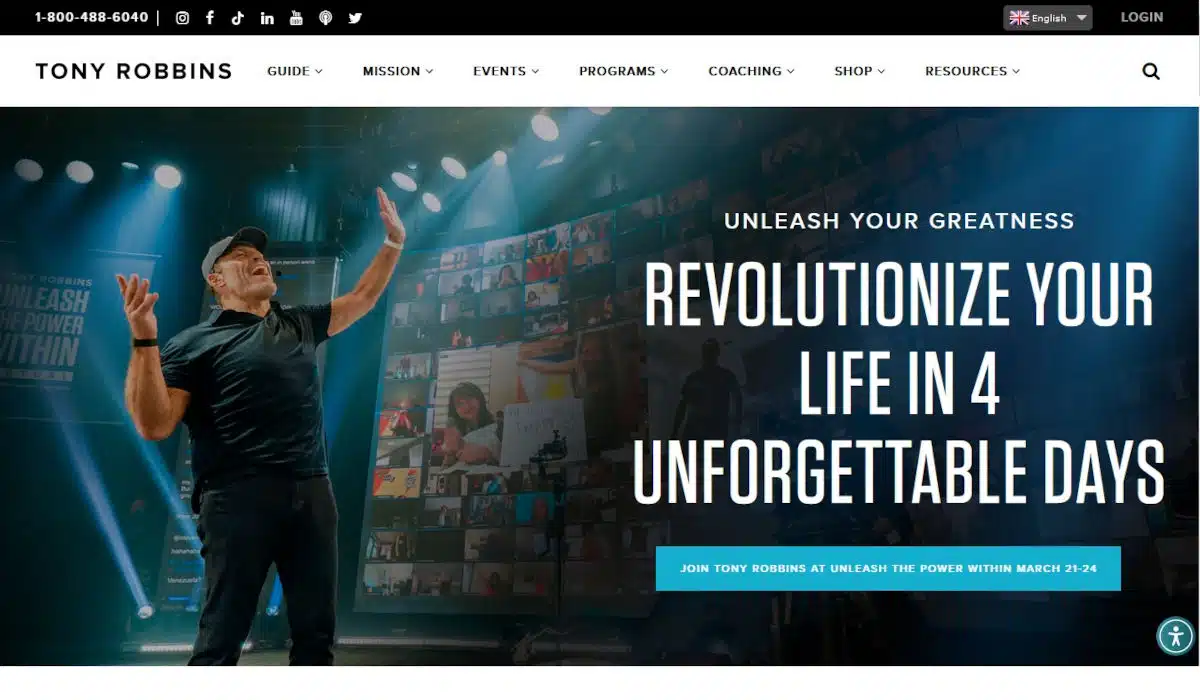Open the Shop menu
The width and height of the screenshot is (1200, 700).
click(860, 71)
